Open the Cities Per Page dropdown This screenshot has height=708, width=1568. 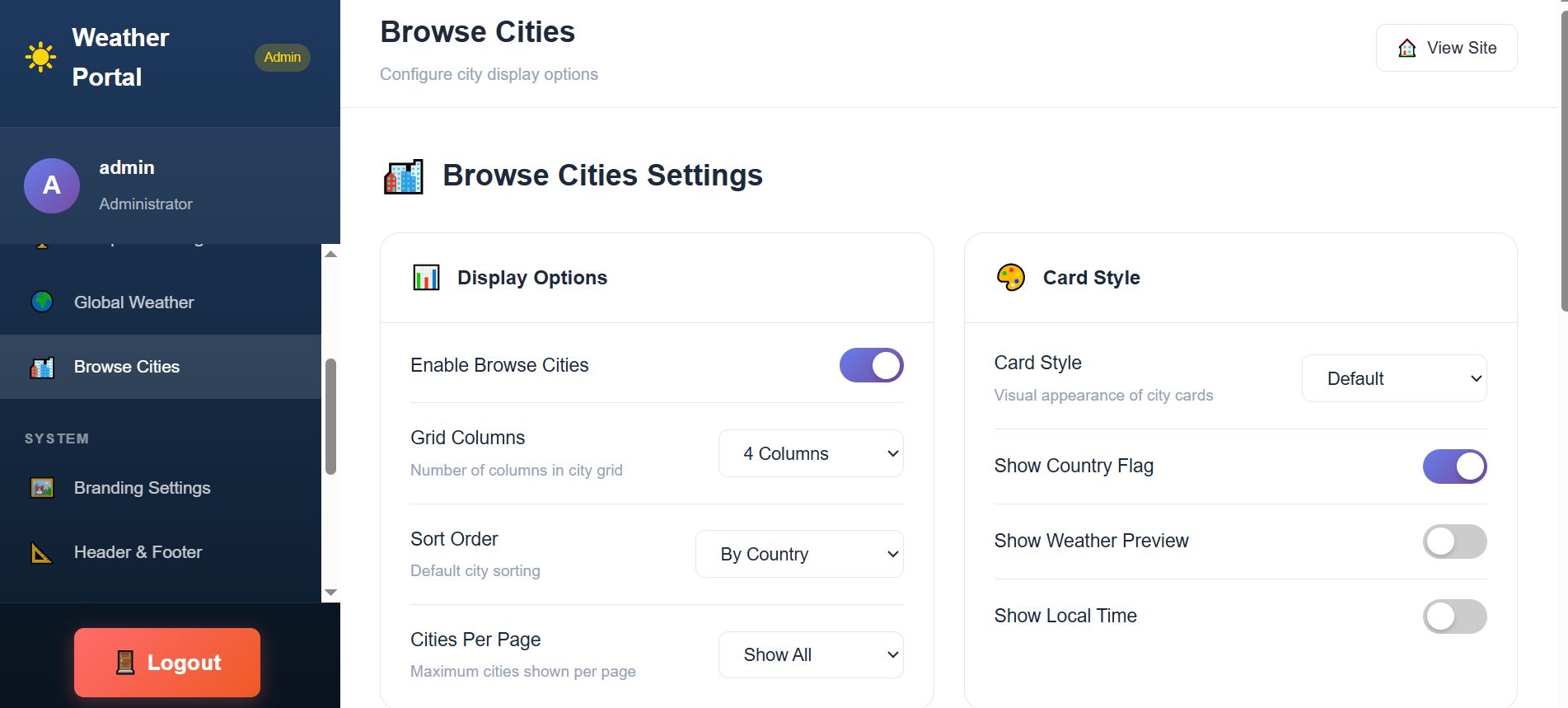(811, 654)
